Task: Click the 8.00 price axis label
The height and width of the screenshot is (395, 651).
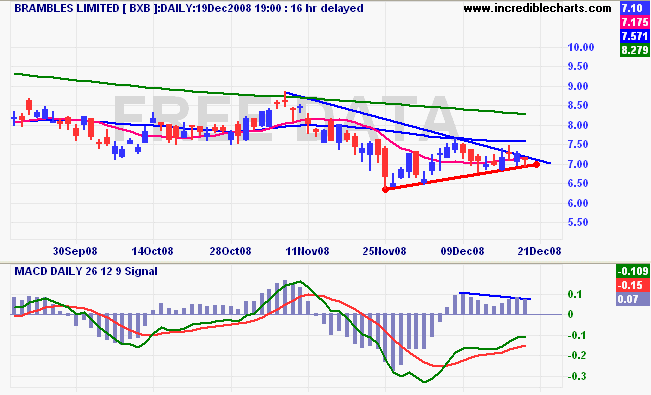Action: pyautogui.click(x=578, y=125)
